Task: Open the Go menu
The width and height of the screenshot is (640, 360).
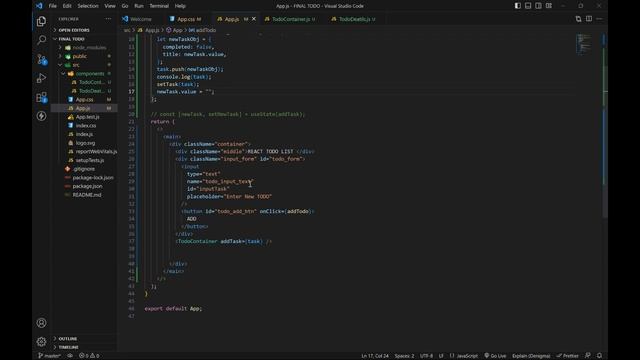Action: click(x=125, y=6)
